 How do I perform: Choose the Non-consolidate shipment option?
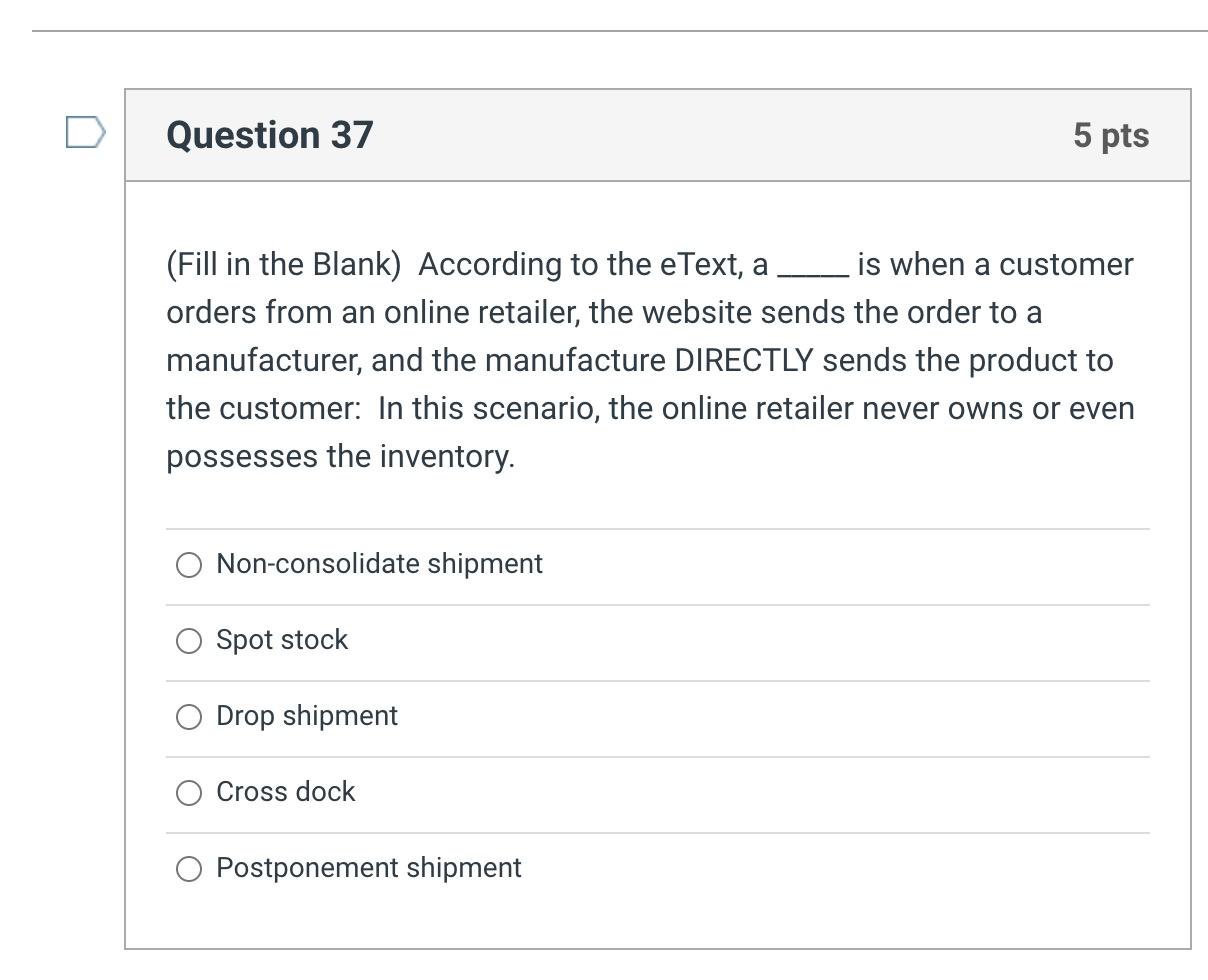point(189,565)
